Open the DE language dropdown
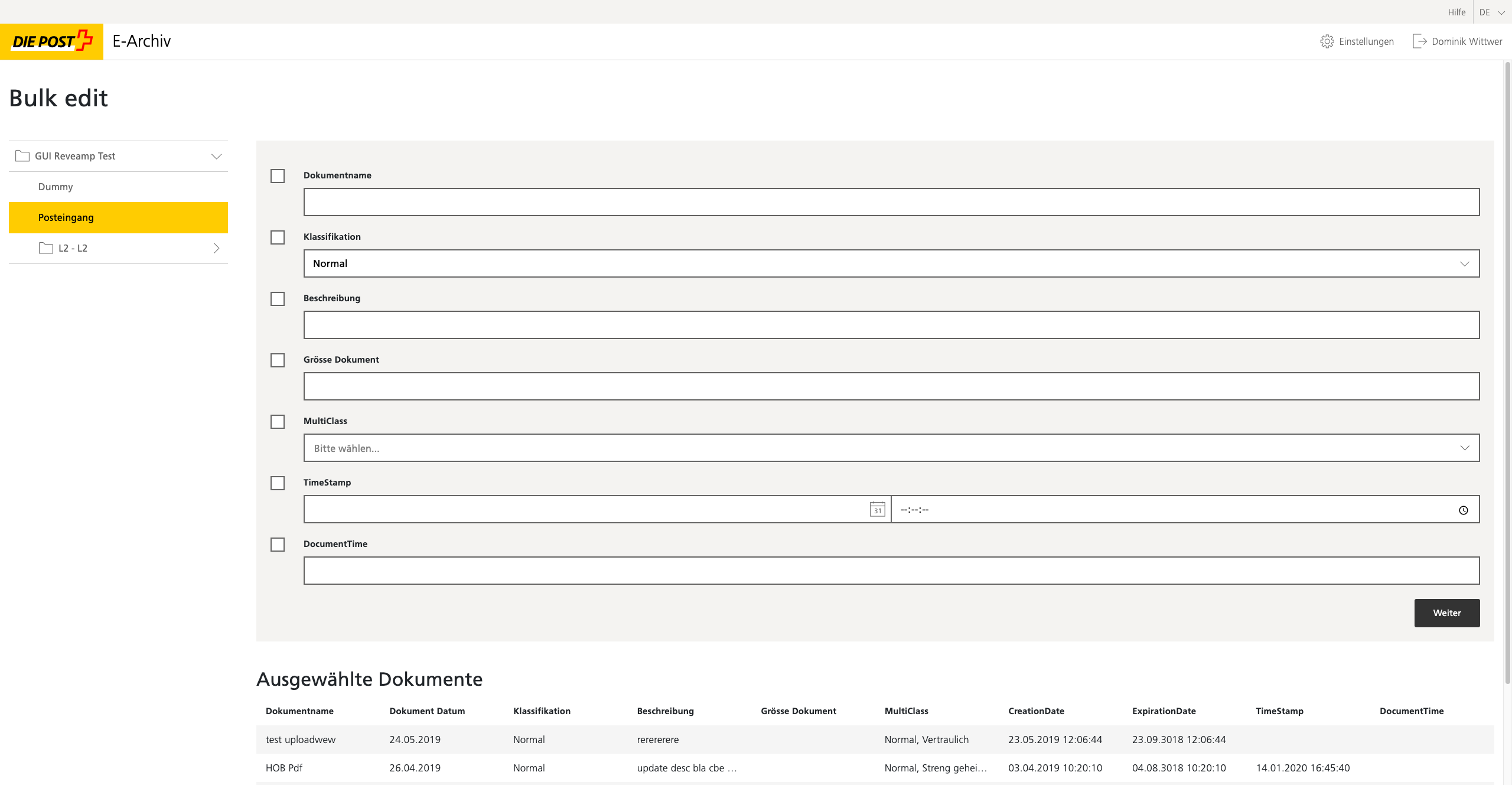This screenshot has width=1512, height=785. (1493, 12)
